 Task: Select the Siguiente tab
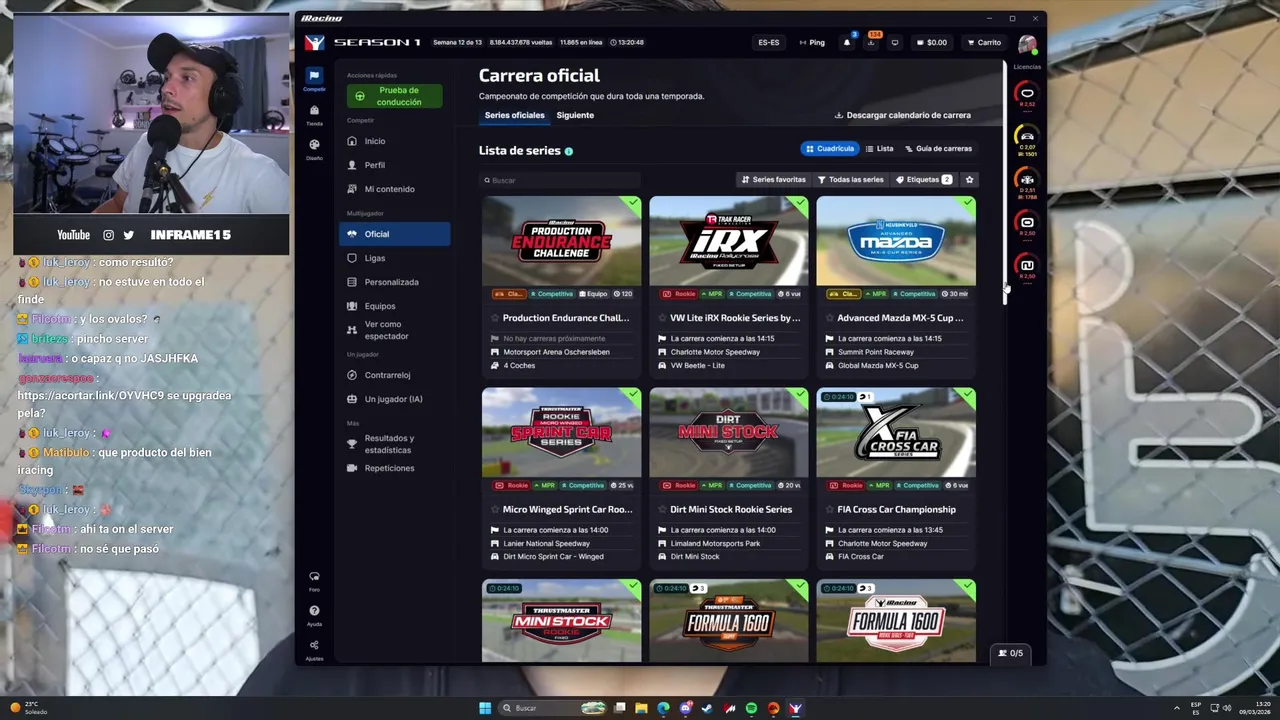(x=575, y=115)
